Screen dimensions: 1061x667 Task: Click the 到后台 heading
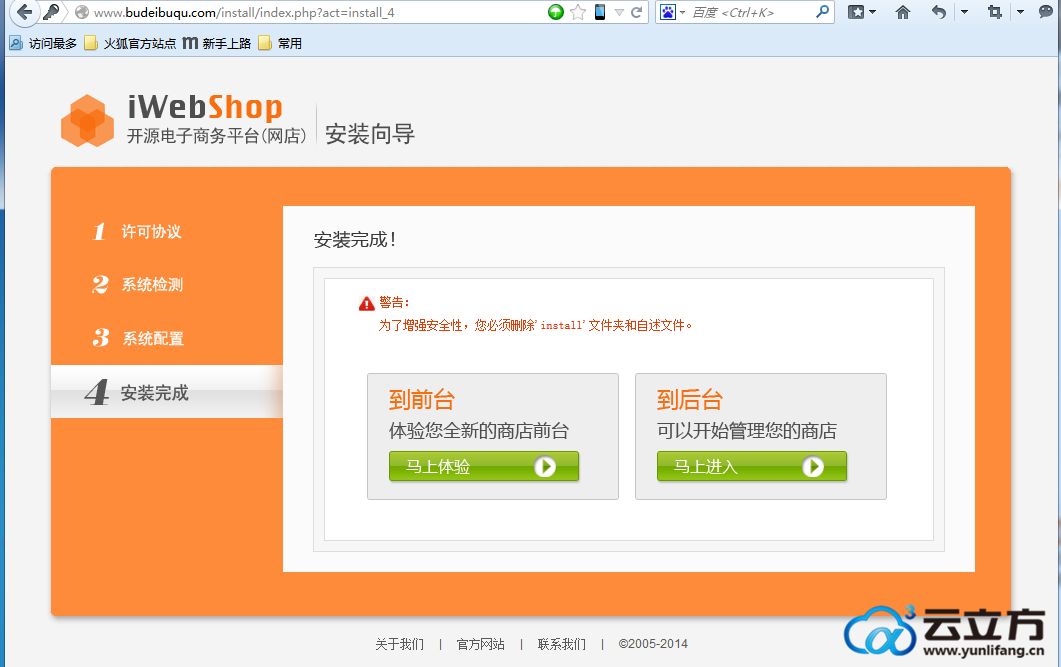[x=690, y=400]
